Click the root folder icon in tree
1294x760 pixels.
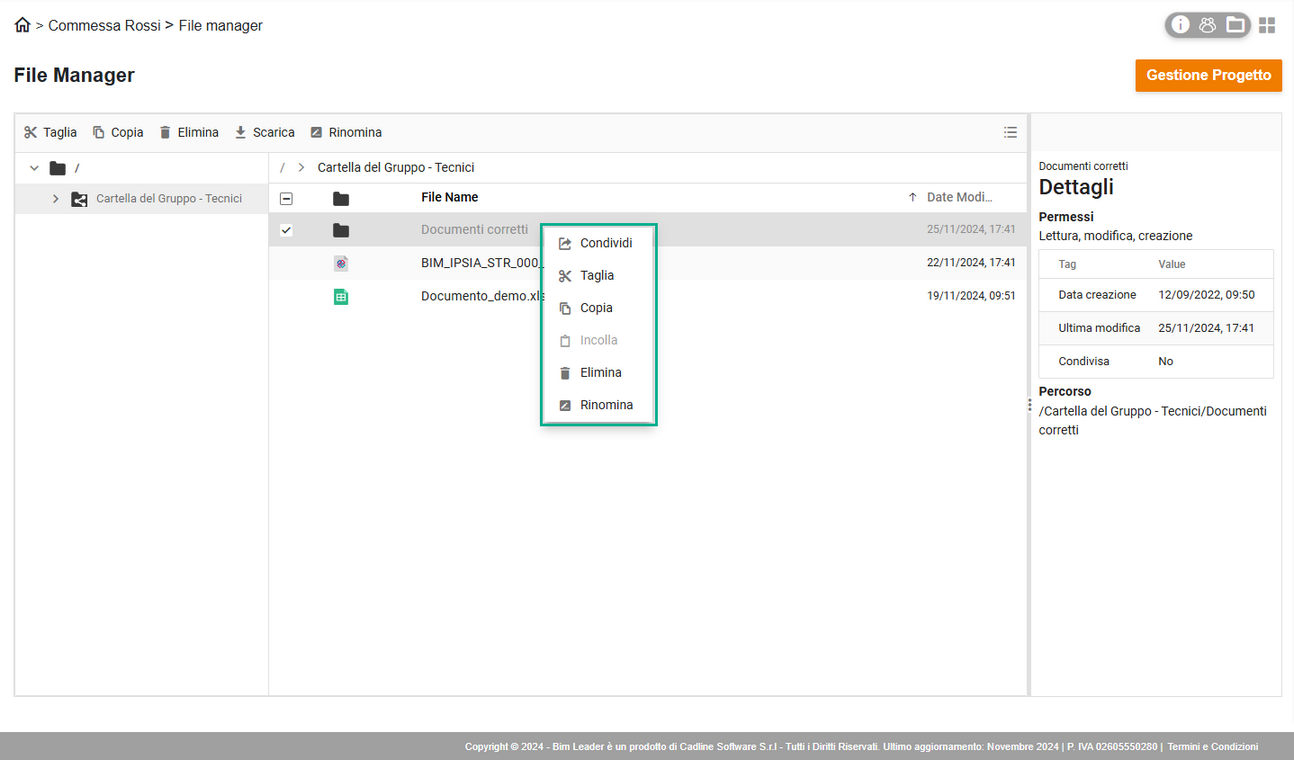tap(57, 168)
